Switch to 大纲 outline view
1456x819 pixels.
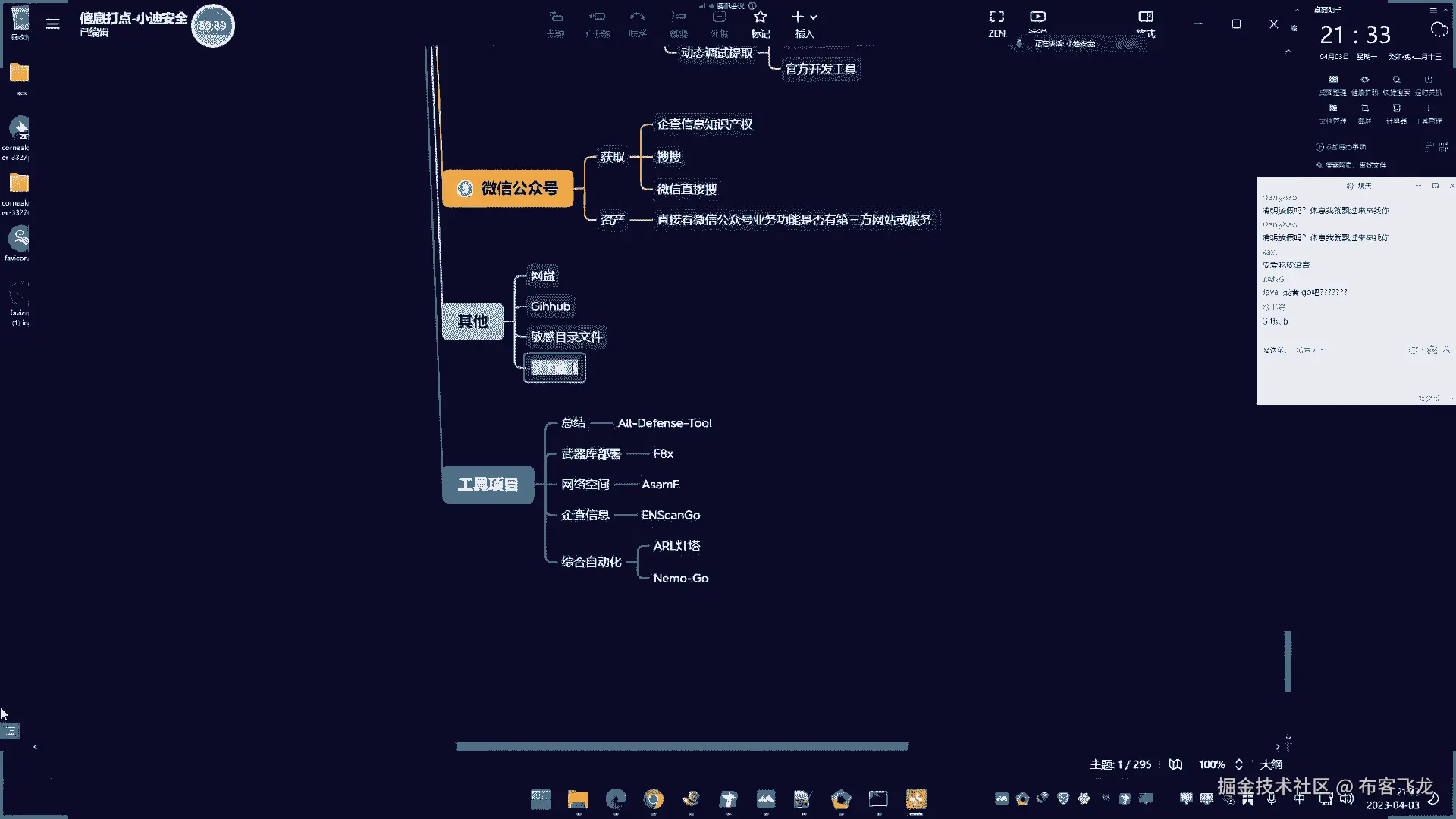pos(1272,764)
